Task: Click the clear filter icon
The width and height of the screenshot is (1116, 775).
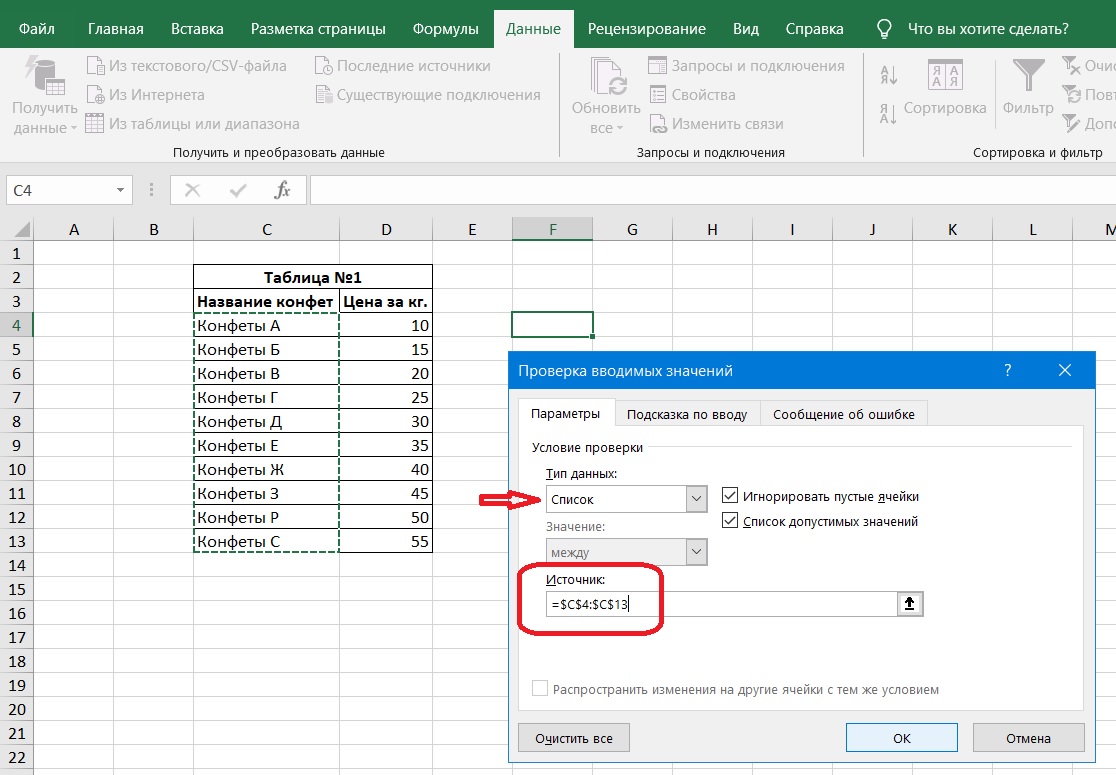Action: pyautogui.click(x=1071, y=65)
